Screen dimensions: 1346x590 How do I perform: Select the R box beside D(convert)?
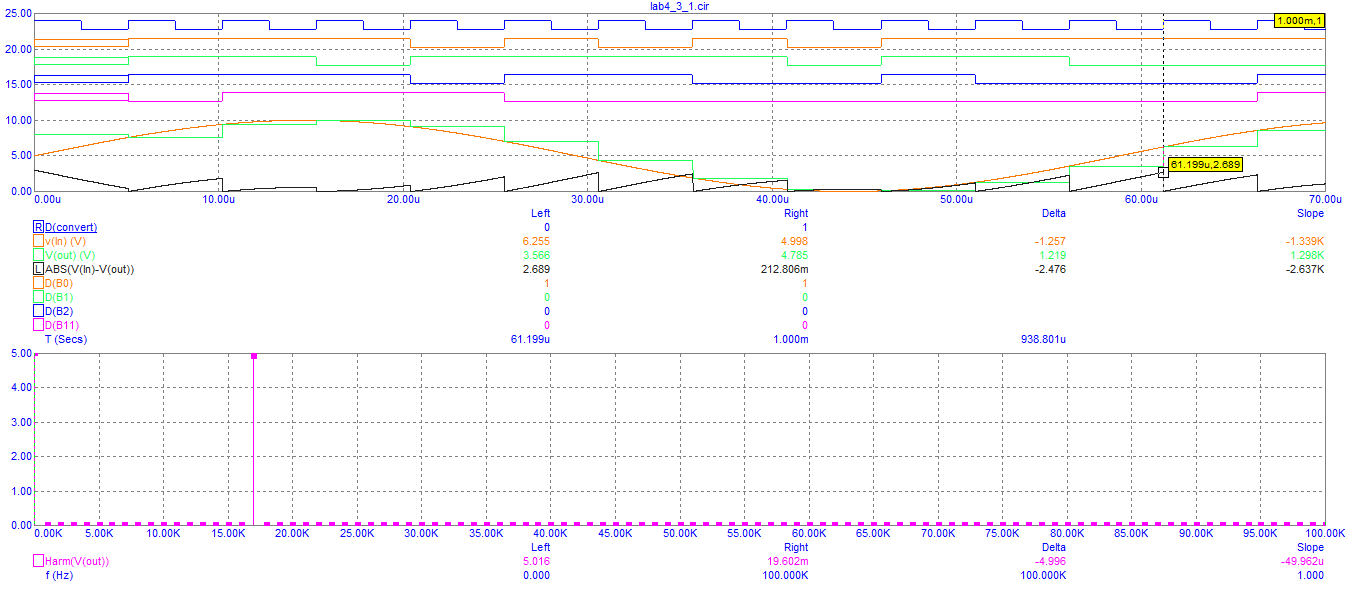[39, 227]
